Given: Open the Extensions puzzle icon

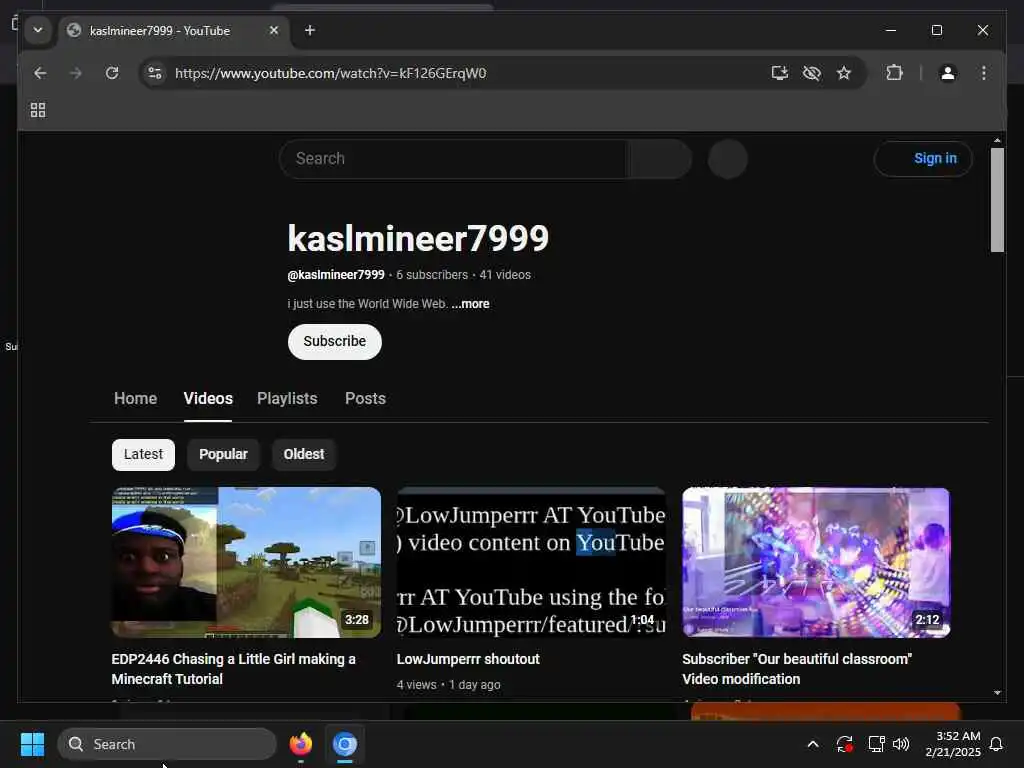Looking at the screenshot, I should click(x=894, y=73).
